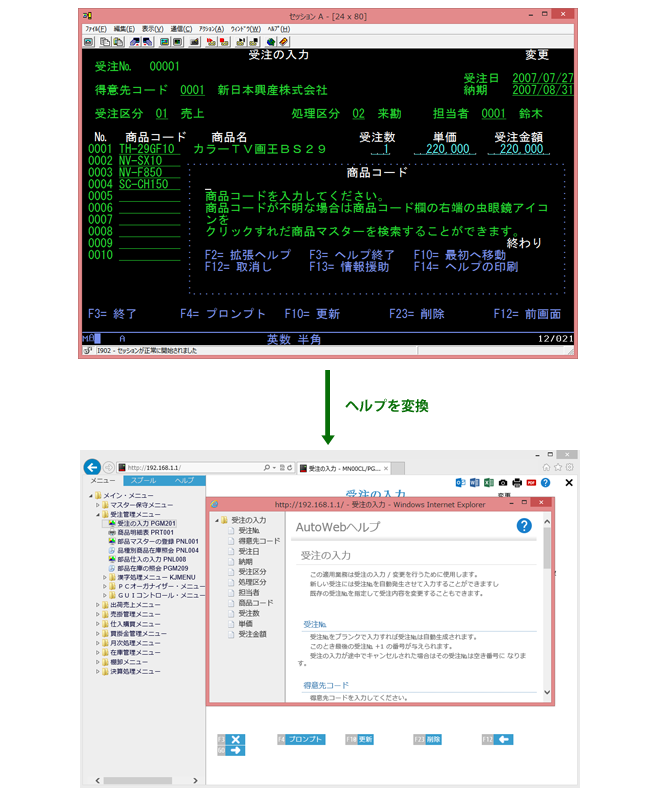The image size is (650, 800).
Task: Expand the マスター保守メニュー tree node
Action: coord(97,505)
